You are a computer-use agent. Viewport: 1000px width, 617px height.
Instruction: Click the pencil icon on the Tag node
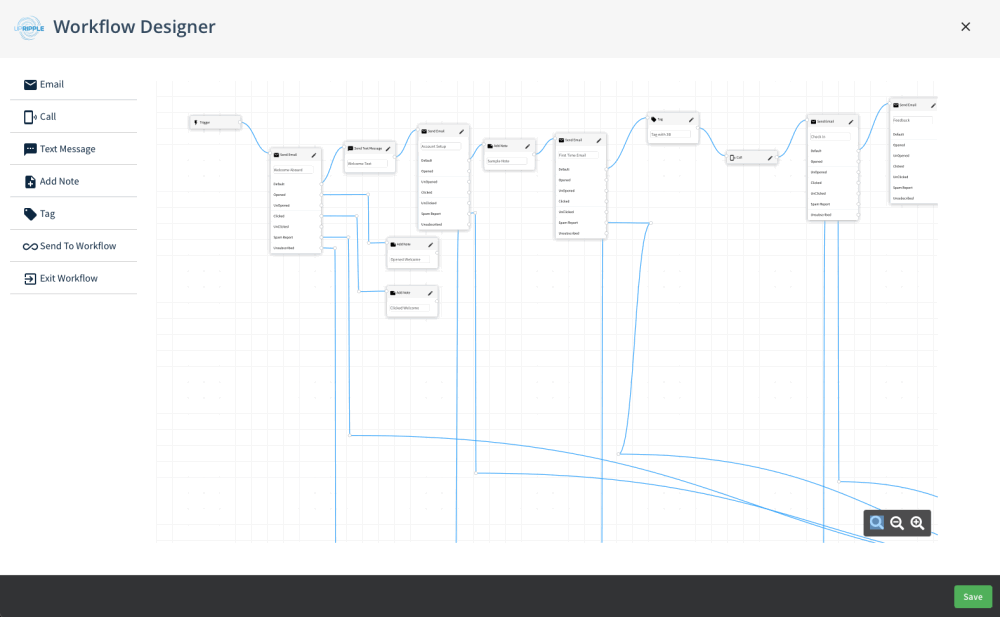(691, 119)
